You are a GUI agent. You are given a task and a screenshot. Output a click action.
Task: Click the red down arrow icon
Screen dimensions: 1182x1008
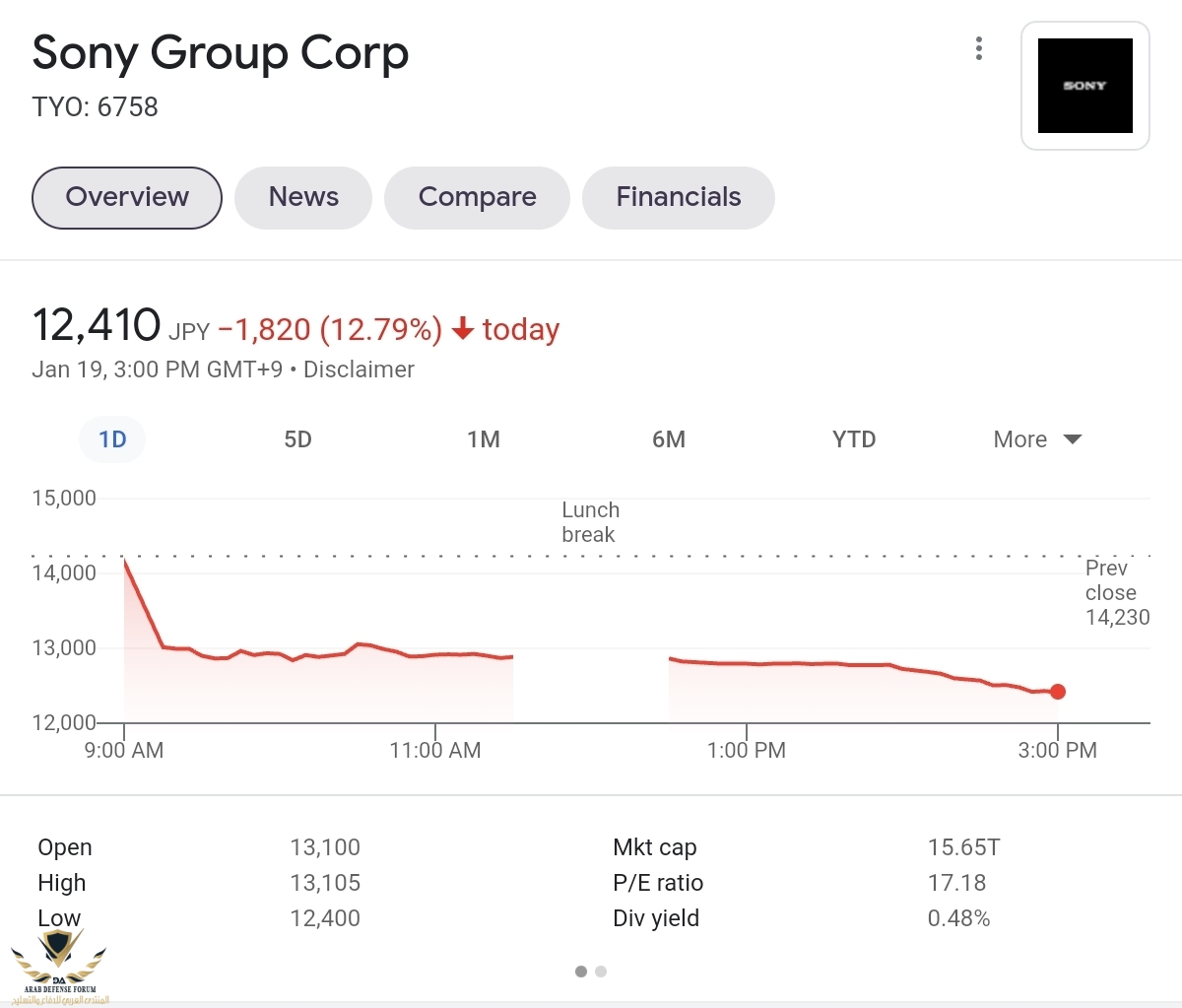coord(463,329)
